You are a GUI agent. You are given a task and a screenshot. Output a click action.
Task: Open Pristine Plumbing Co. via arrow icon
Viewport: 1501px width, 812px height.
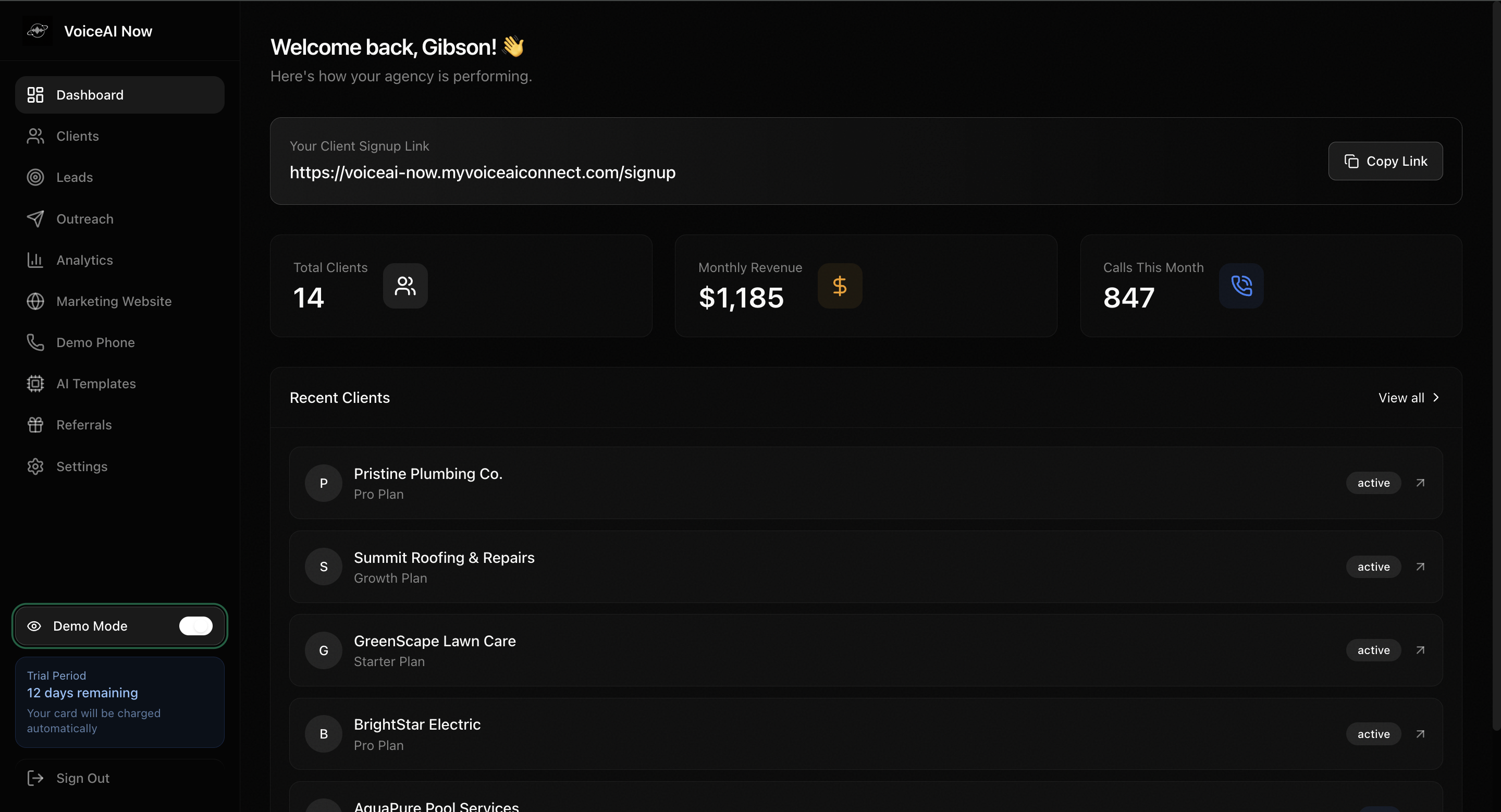tap(1420, 482)
